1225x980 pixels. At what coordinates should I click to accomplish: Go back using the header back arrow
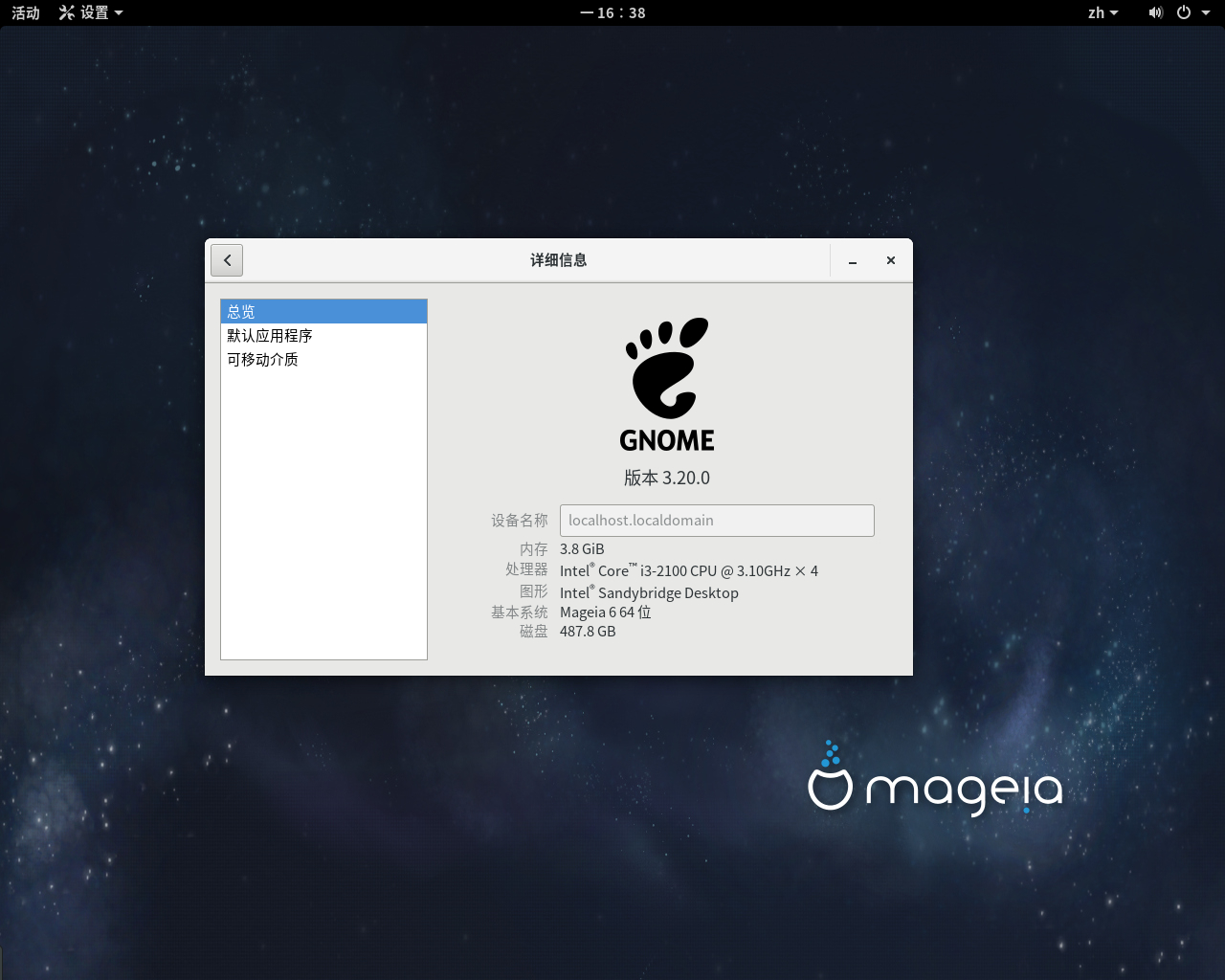(227, 260)
